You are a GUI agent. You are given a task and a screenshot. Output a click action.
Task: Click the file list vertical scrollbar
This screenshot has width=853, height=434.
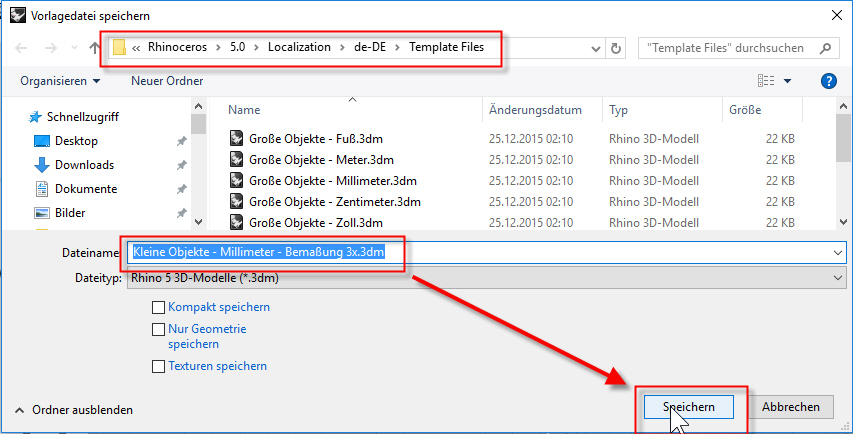click(843, 160)
